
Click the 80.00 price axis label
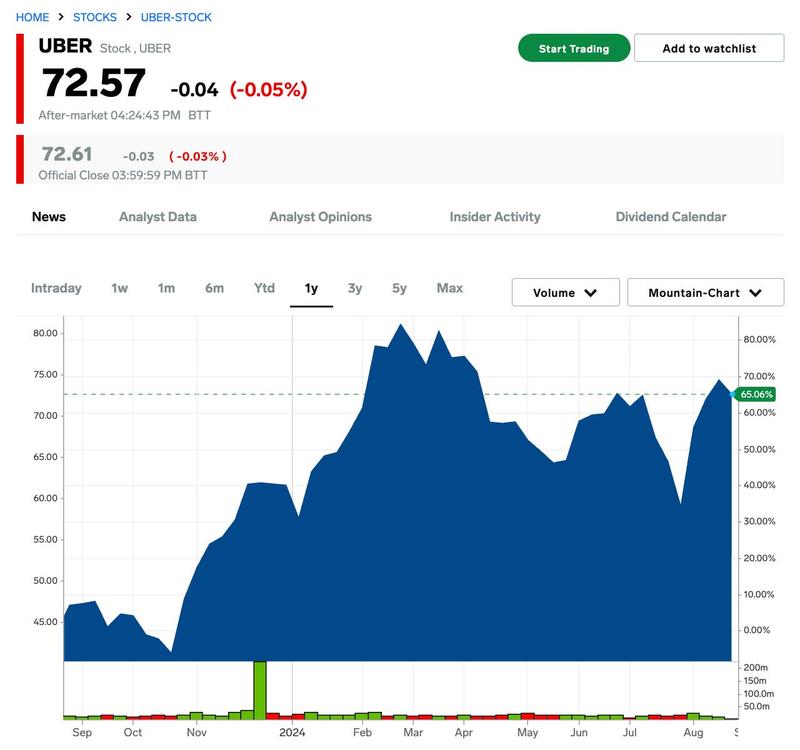pos(45,333)
